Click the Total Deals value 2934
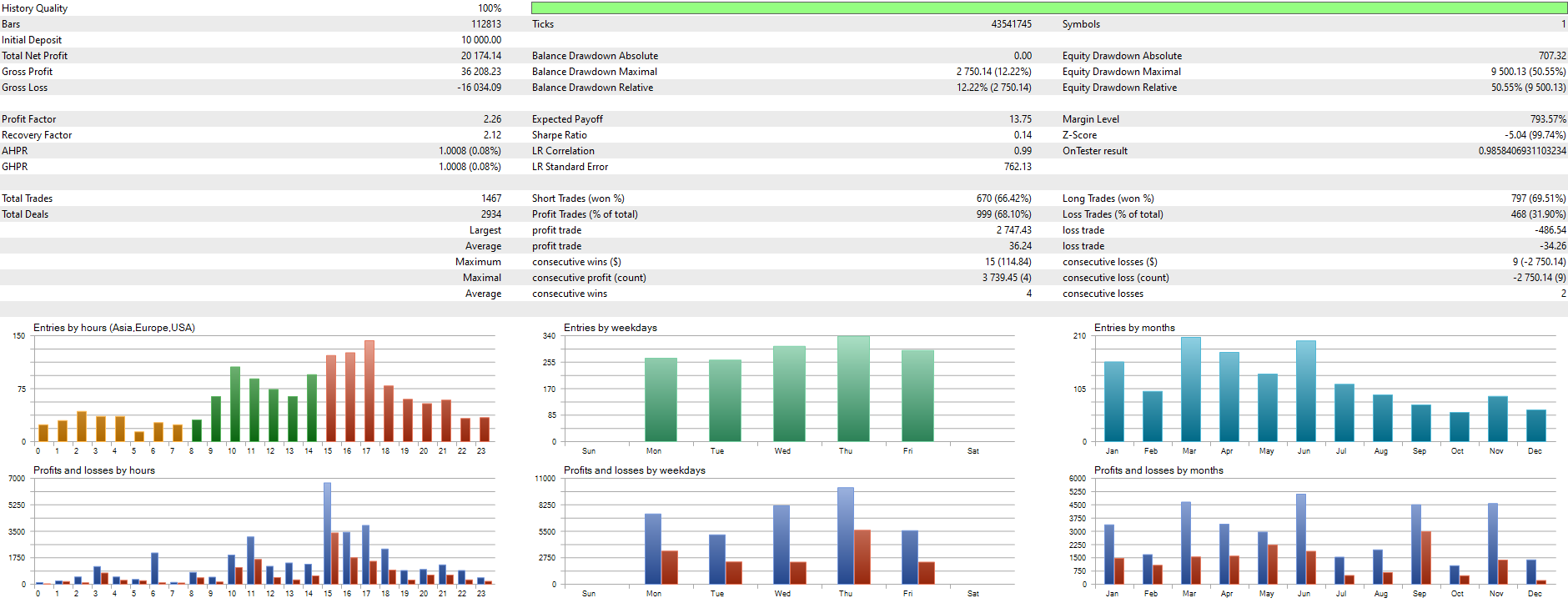The height and width of the screenshot is (608, 1568). coord(491,214)
